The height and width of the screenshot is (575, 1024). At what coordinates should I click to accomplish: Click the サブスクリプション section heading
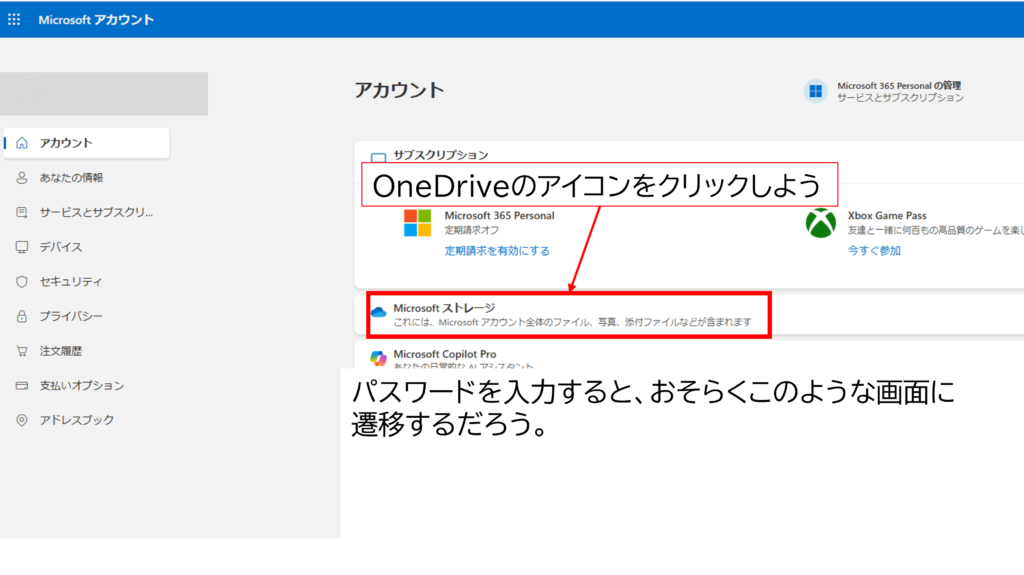pyautogui.click(x=441, y=155)
